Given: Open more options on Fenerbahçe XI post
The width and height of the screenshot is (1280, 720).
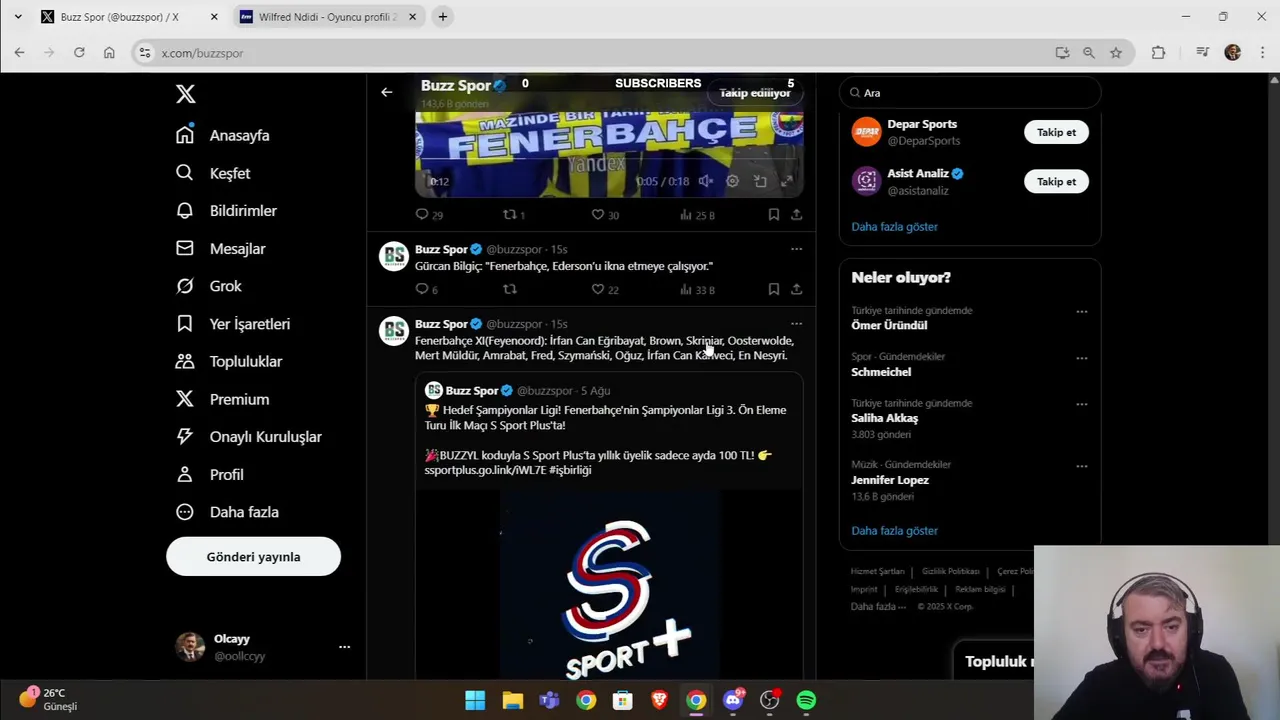Looking at the screenshot, I should 796,324.
